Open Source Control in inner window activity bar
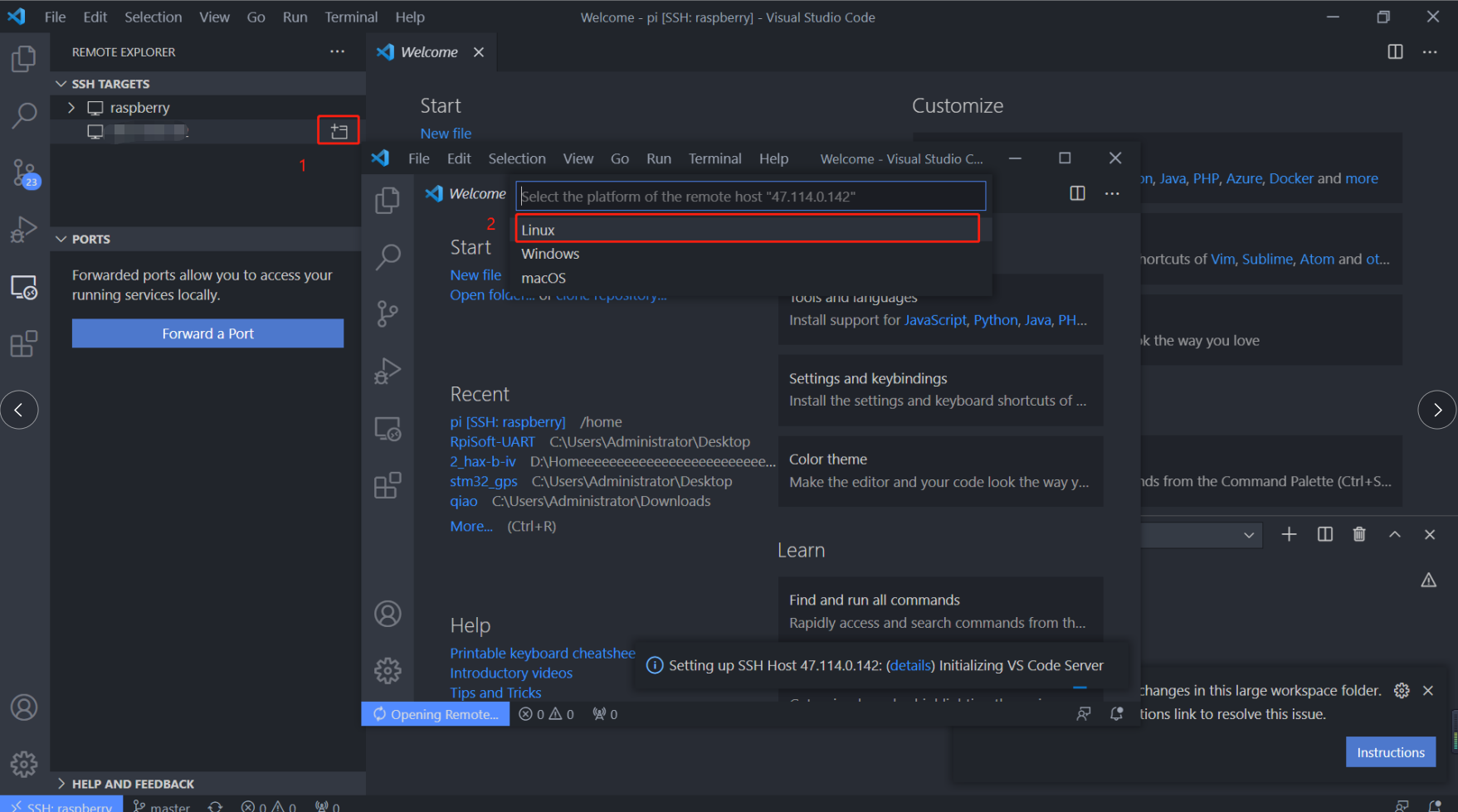 (388, 314)
